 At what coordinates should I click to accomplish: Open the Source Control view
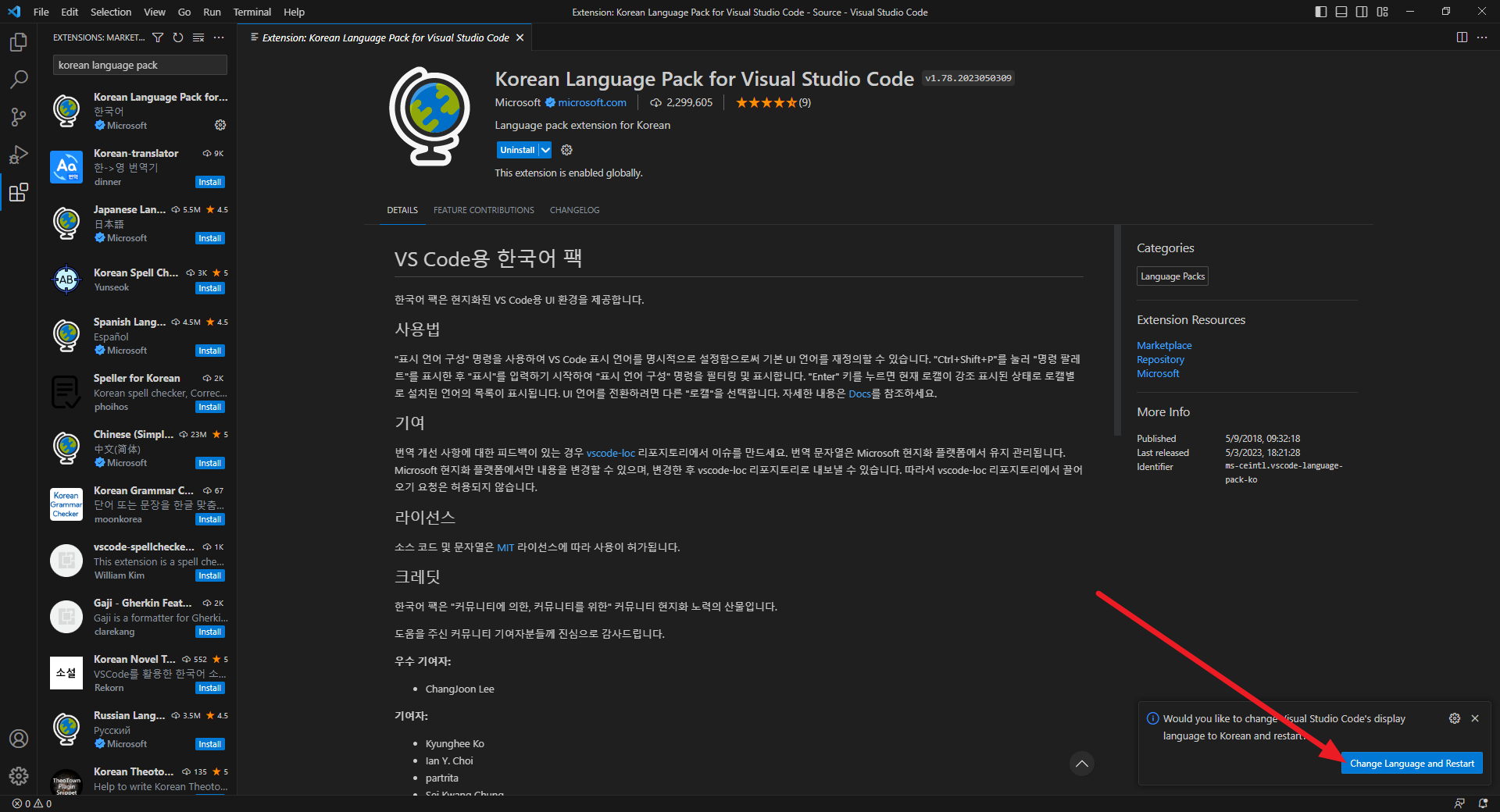19,117
